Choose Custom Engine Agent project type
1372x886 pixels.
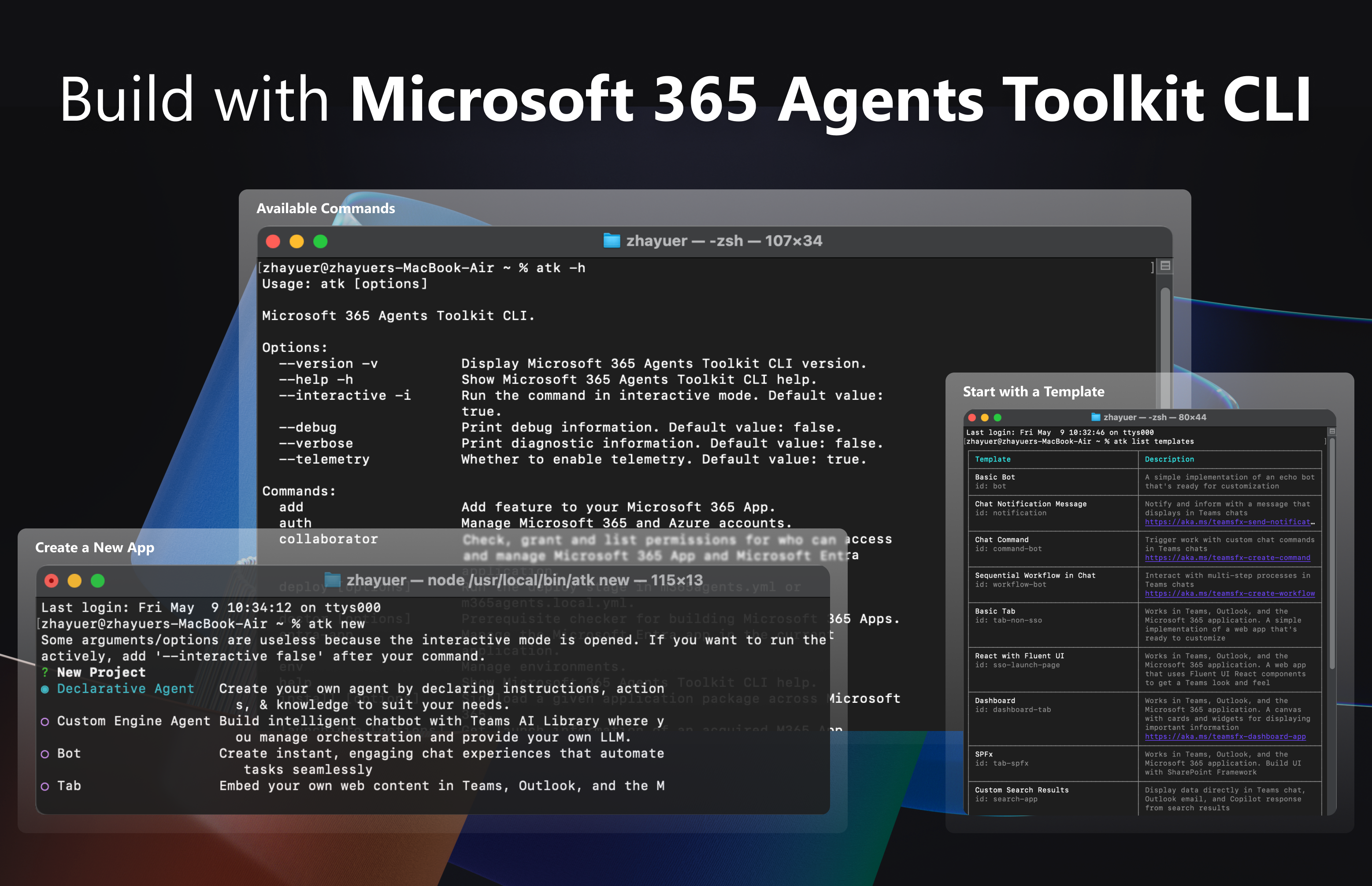pyautogui.click(x=133, y=721)
